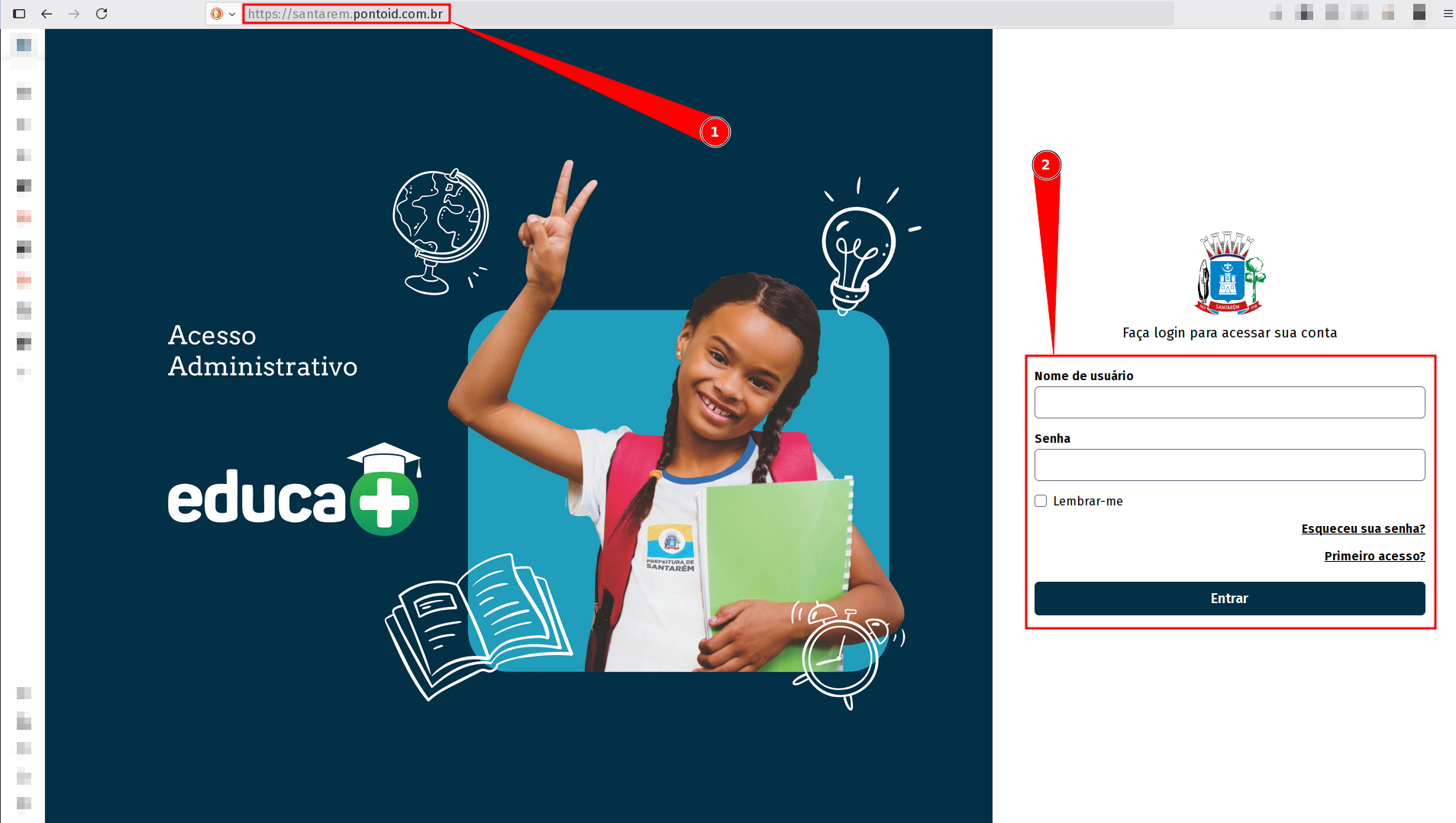Focus the Senha password field
The width and height of the screenshot is (1456, 823).
(1229, 465)
